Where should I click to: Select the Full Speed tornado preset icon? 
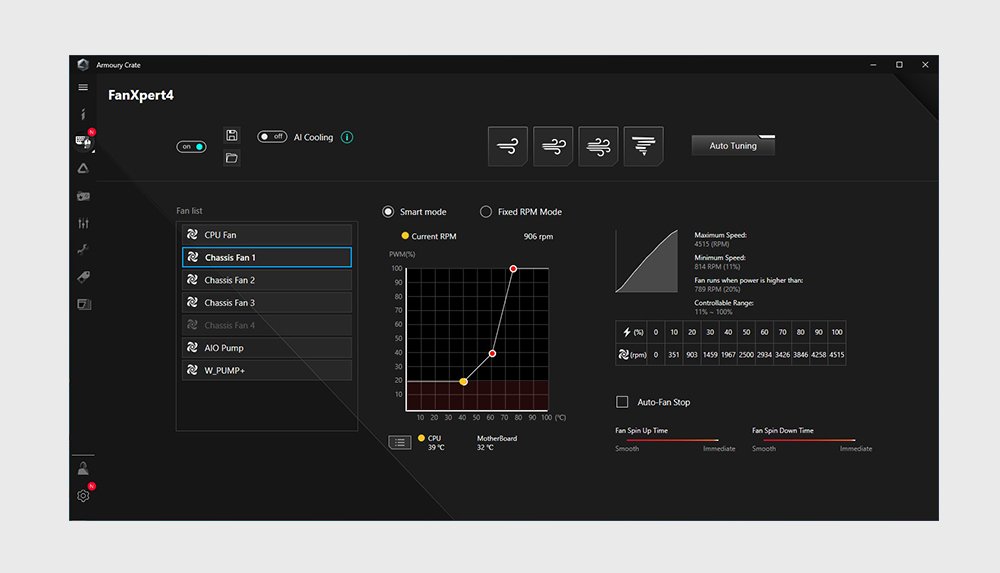pos(643,146)
